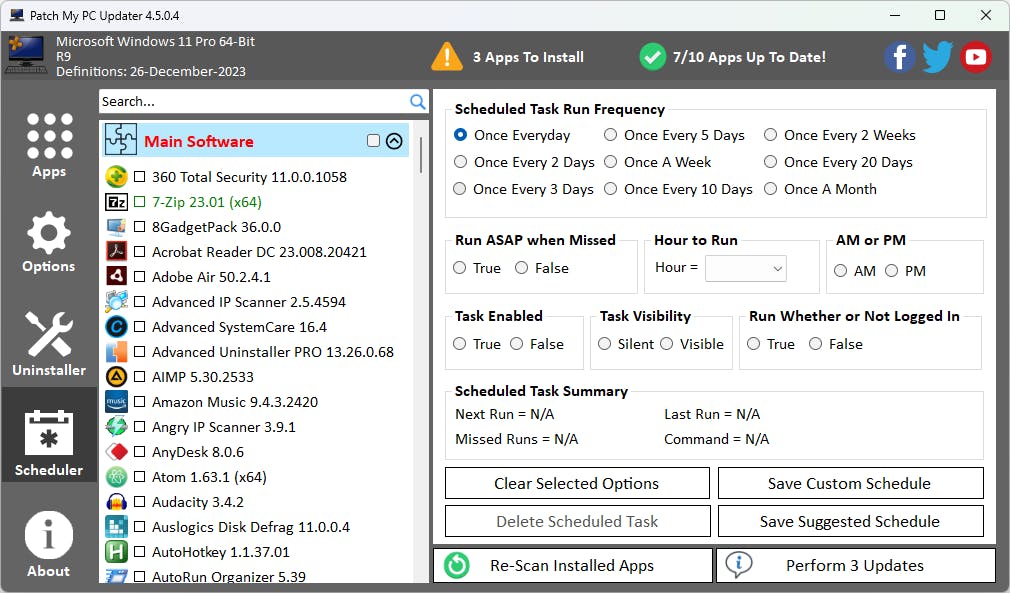The height and width of the screenshot is (593, 1010).
Task: Click the 8GadgetPack app icon
Action: click(116, 227)
